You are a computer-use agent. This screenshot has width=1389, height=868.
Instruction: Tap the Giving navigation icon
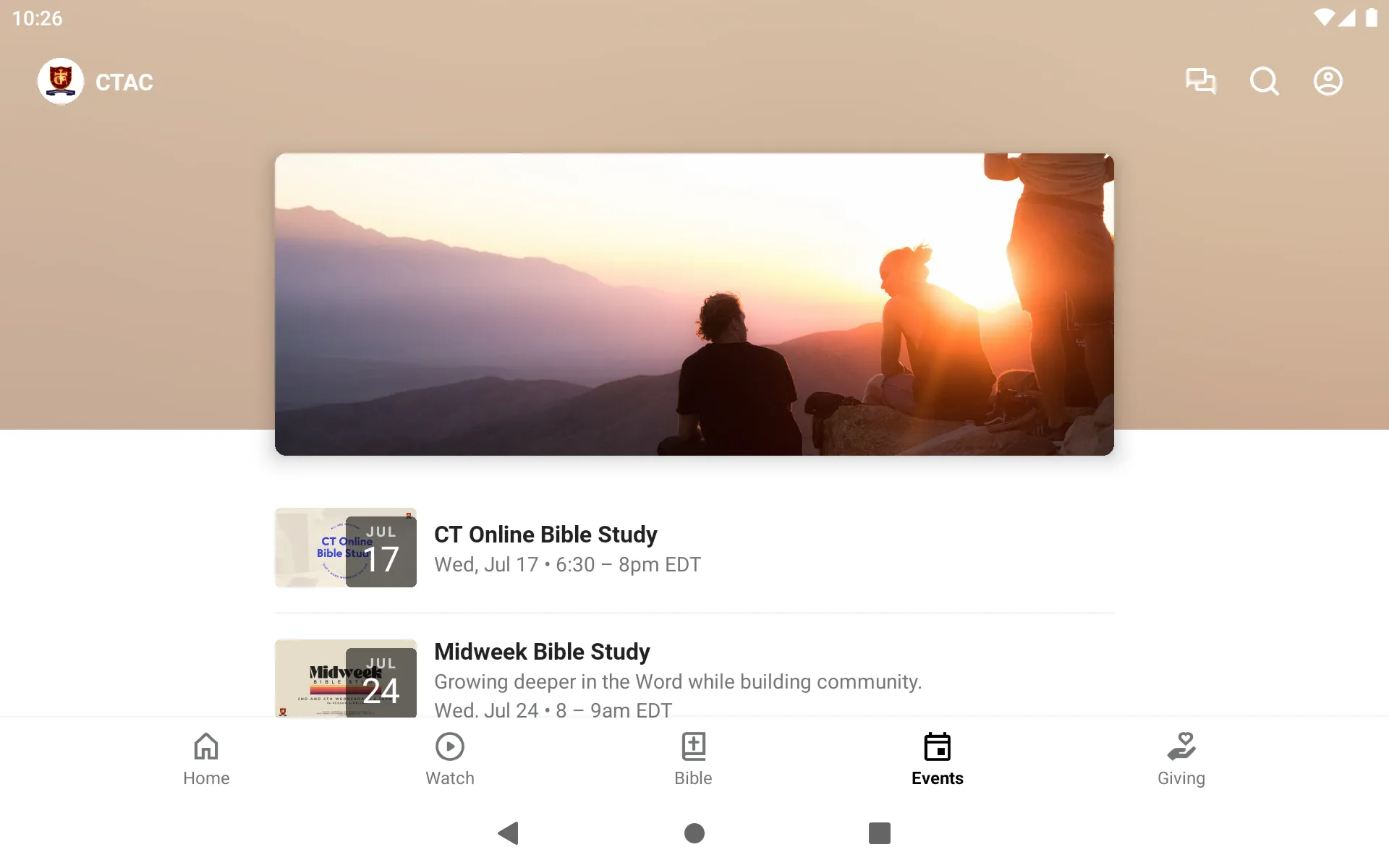1180,759
